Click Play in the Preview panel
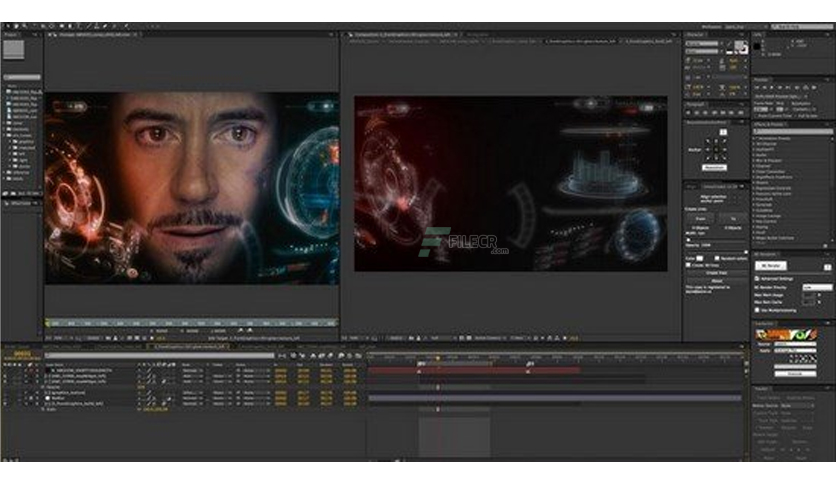The width and height of the screenshot is (836, 484). click(772, 87)
